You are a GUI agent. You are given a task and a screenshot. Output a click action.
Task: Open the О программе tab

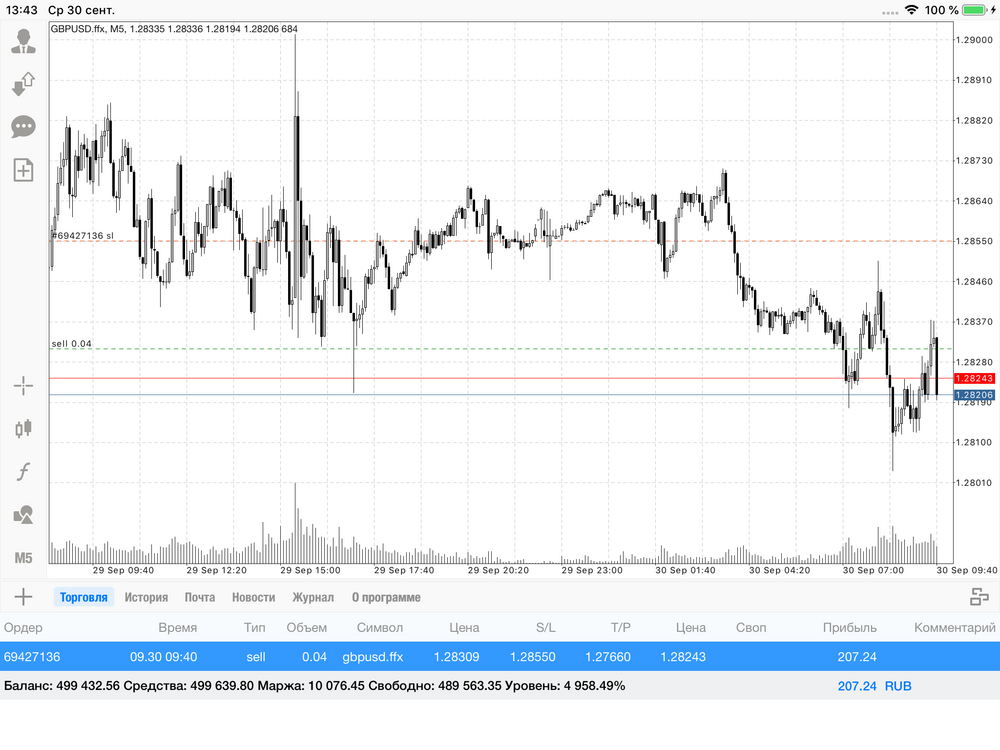tap(386, 598)
